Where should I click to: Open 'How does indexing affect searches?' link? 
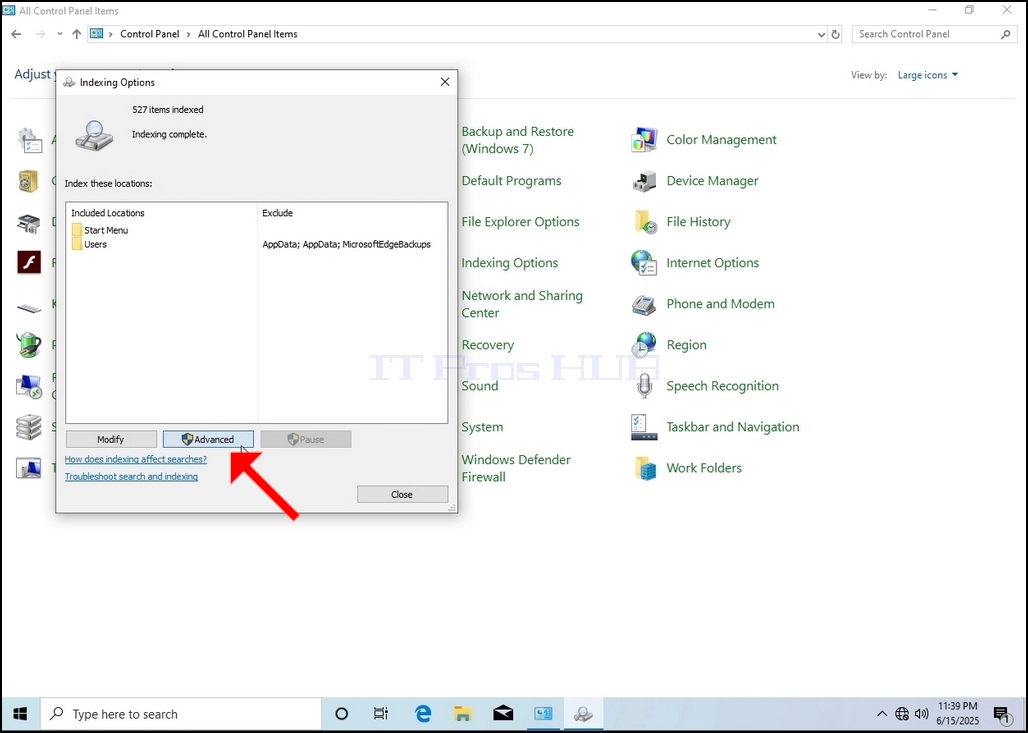tap(136, 459)
